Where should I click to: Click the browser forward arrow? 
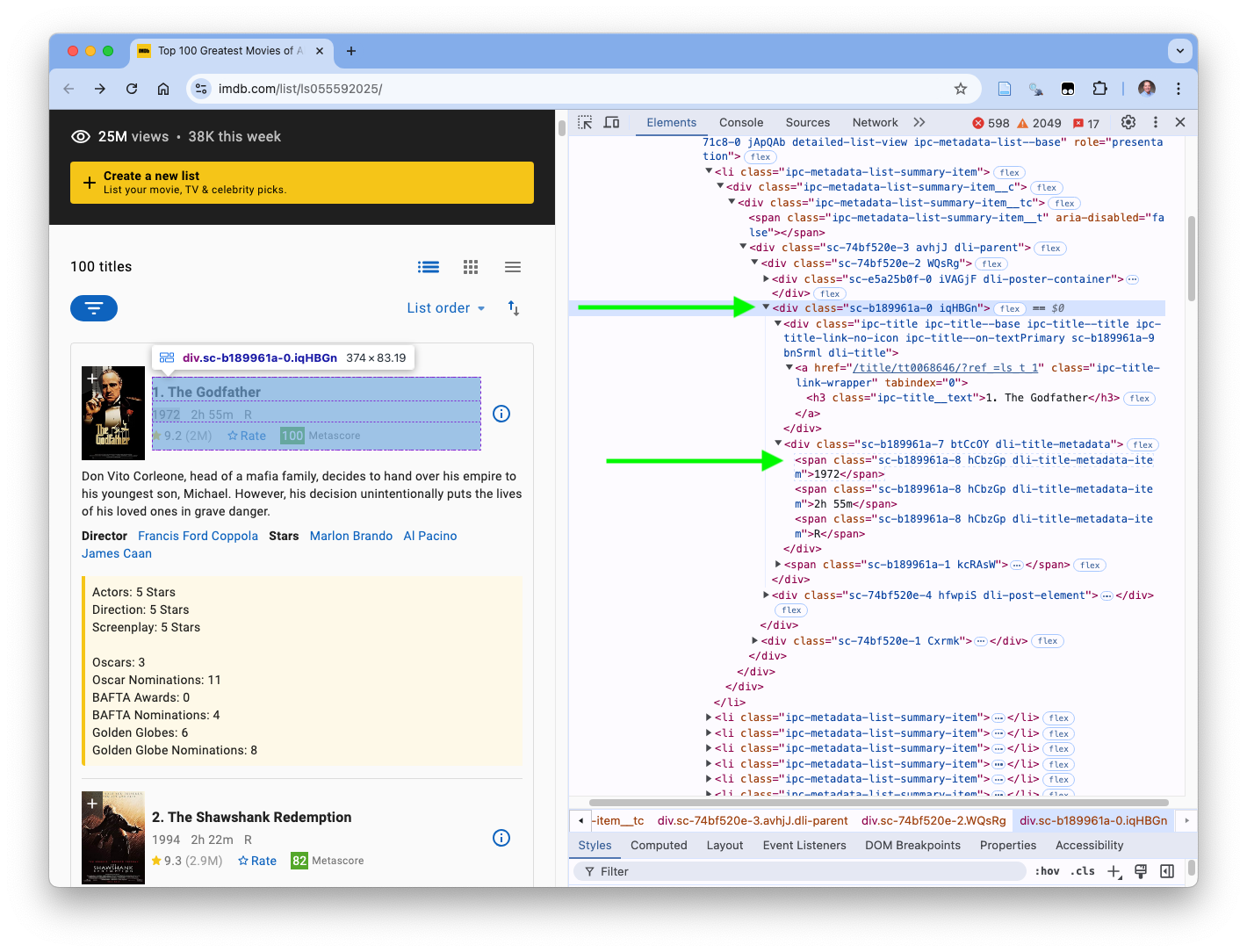pyautogui.click(x=100, y=89)
